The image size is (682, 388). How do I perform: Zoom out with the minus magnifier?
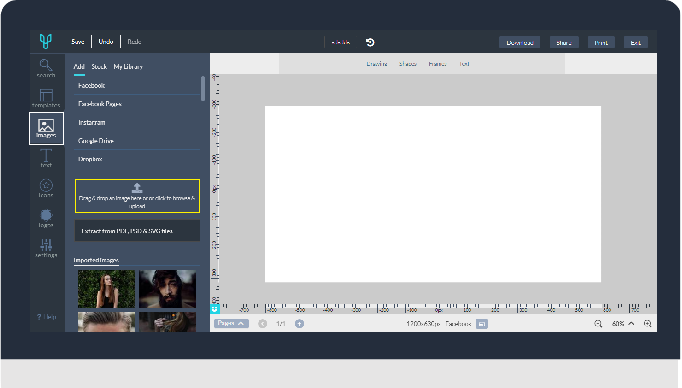tap(598, 324)
